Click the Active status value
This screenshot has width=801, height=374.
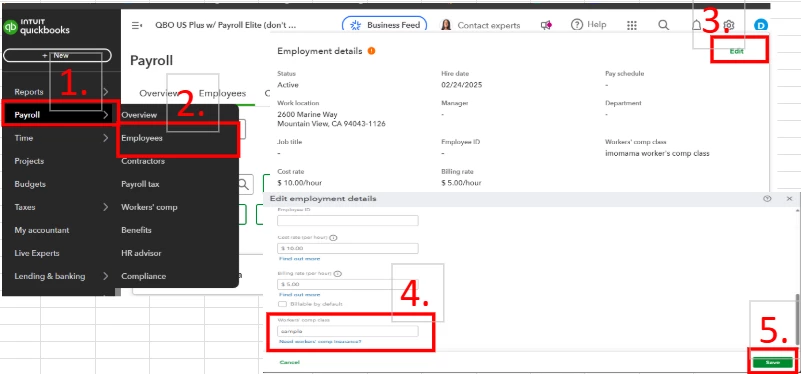tap(288, 85)
